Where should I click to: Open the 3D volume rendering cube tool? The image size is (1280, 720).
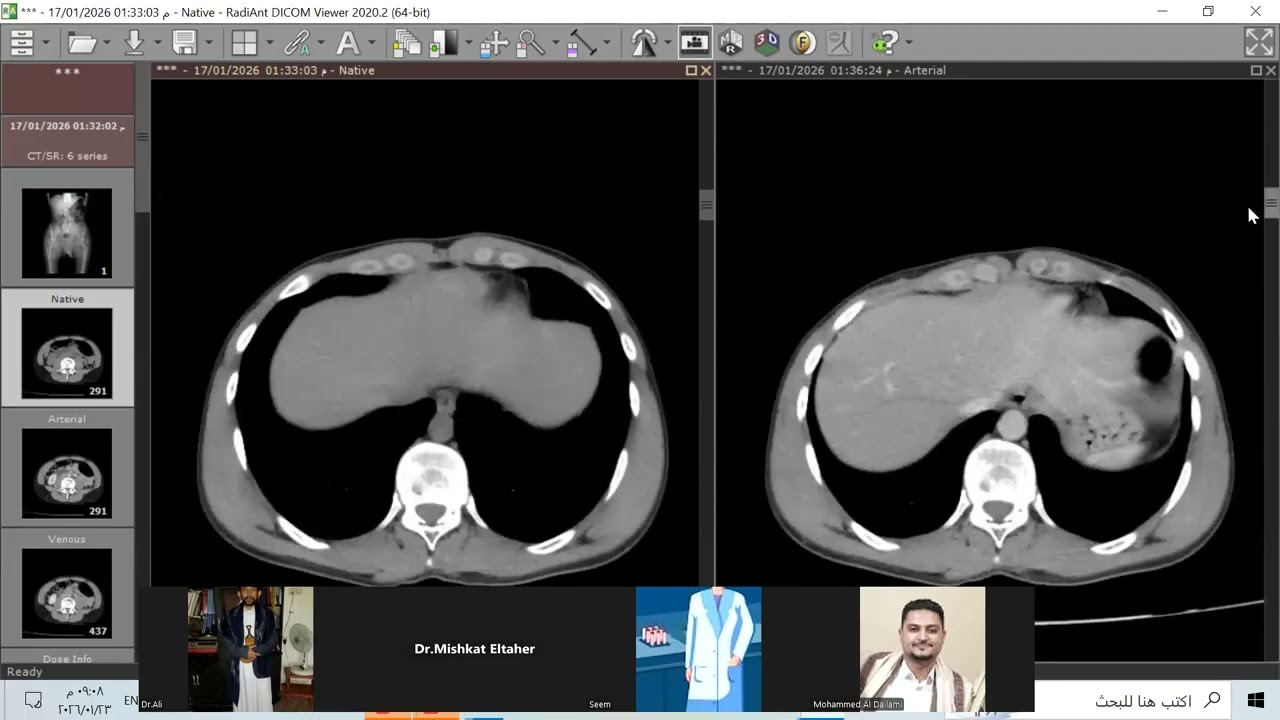coord(767,43)
